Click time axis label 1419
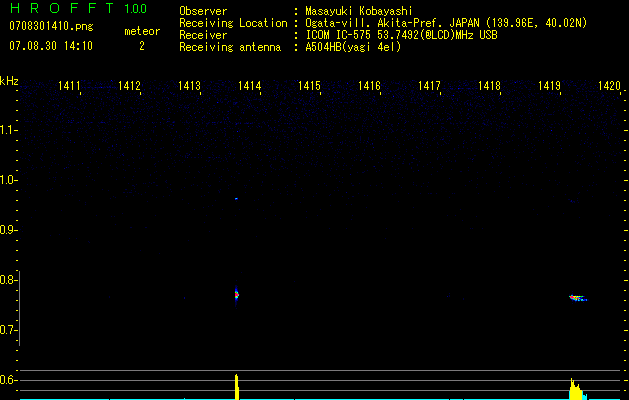Viewport: 629px width, 400px height. pyautogui.click(x=549, y=85)
